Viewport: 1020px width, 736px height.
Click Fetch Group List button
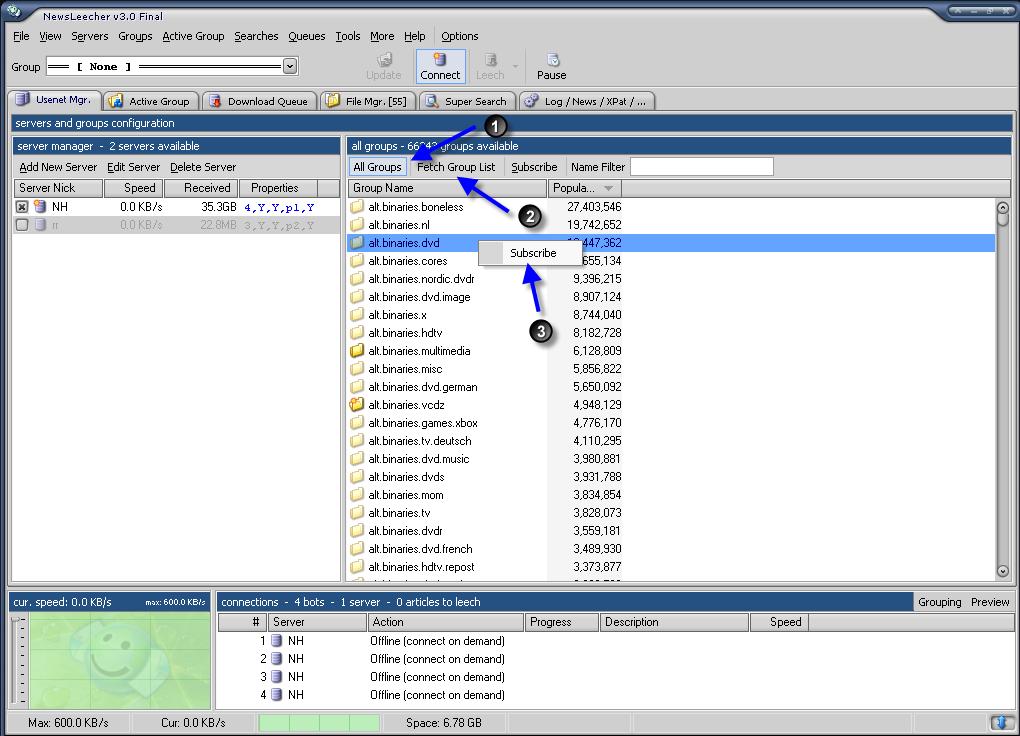pos(455,167)
